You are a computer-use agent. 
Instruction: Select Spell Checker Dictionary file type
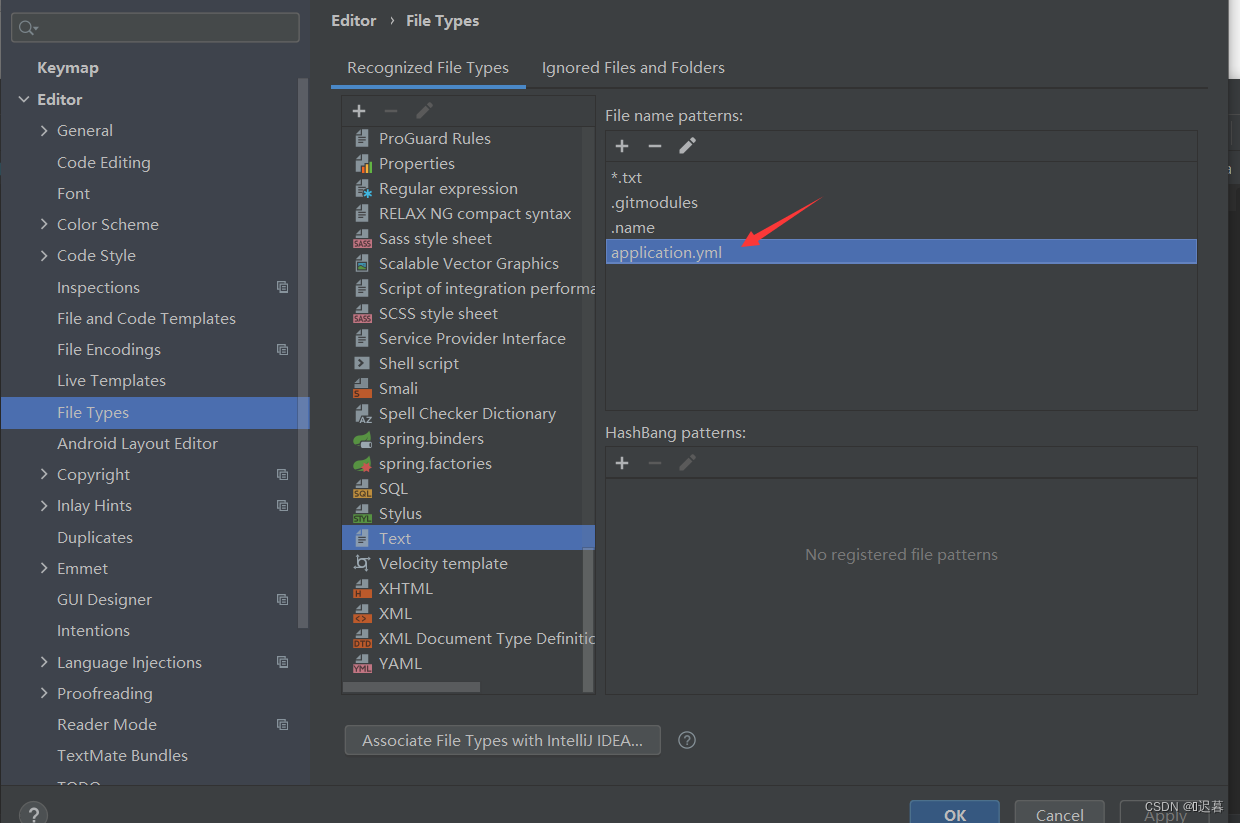point(468,413)
